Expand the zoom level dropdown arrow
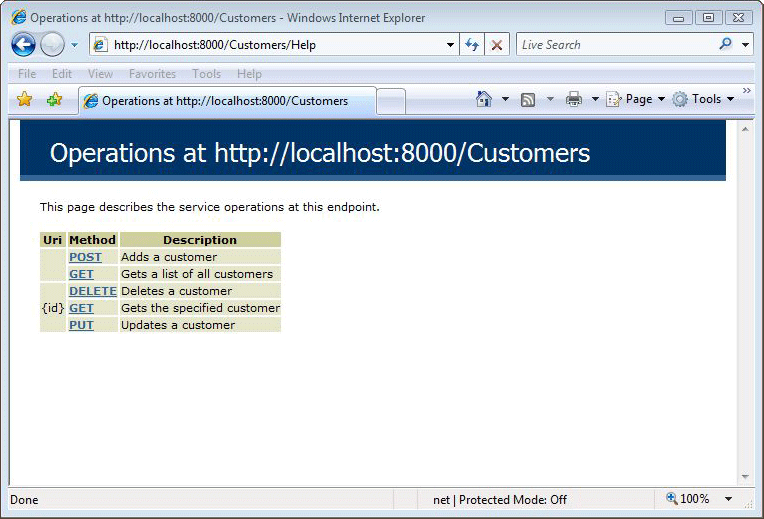The image size is (764, 519). coord(728,499)
